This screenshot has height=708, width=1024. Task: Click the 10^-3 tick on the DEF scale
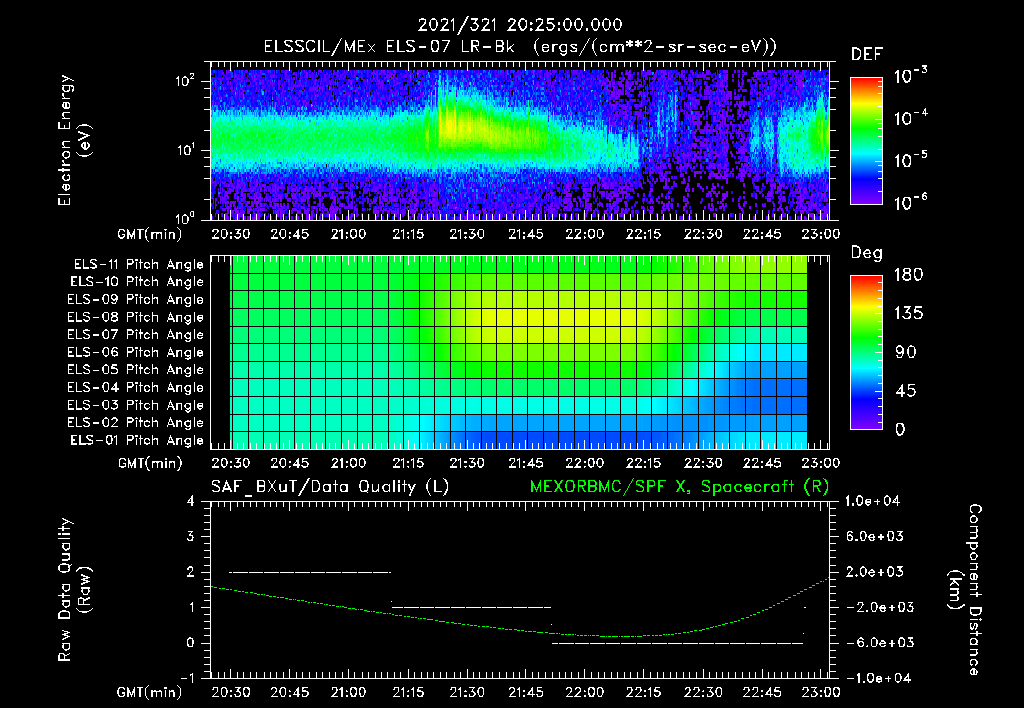[x=910, y=76]
